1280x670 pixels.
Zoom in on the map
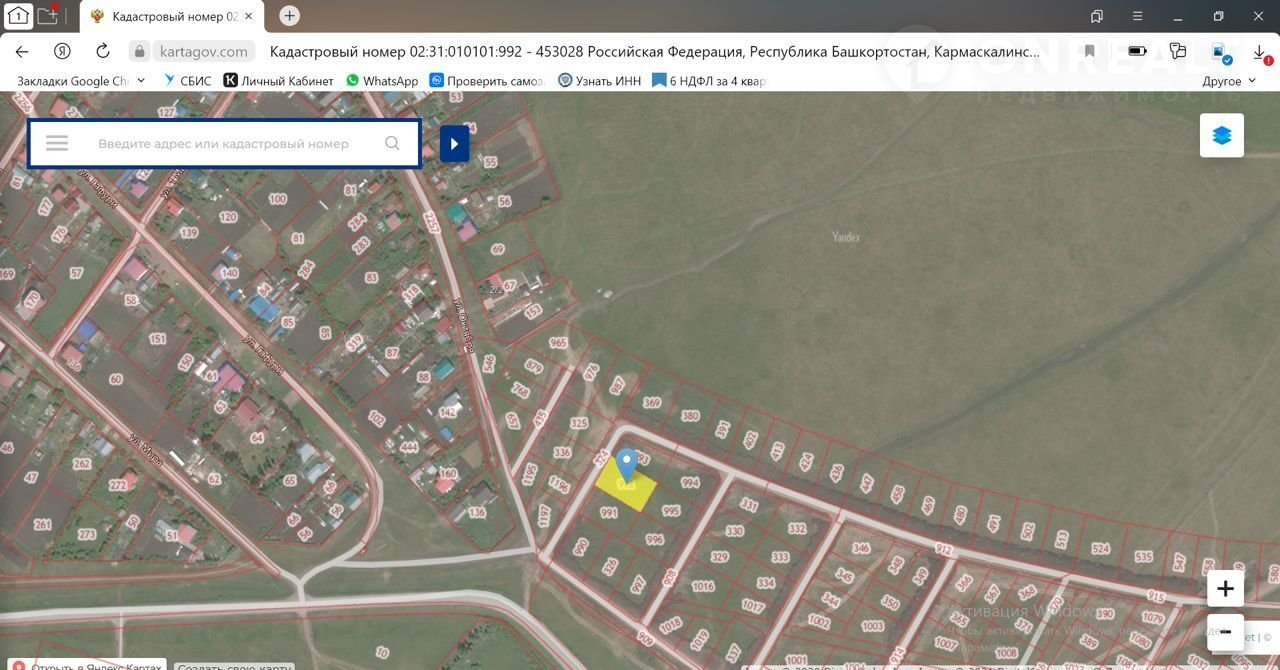point(1225,589)
